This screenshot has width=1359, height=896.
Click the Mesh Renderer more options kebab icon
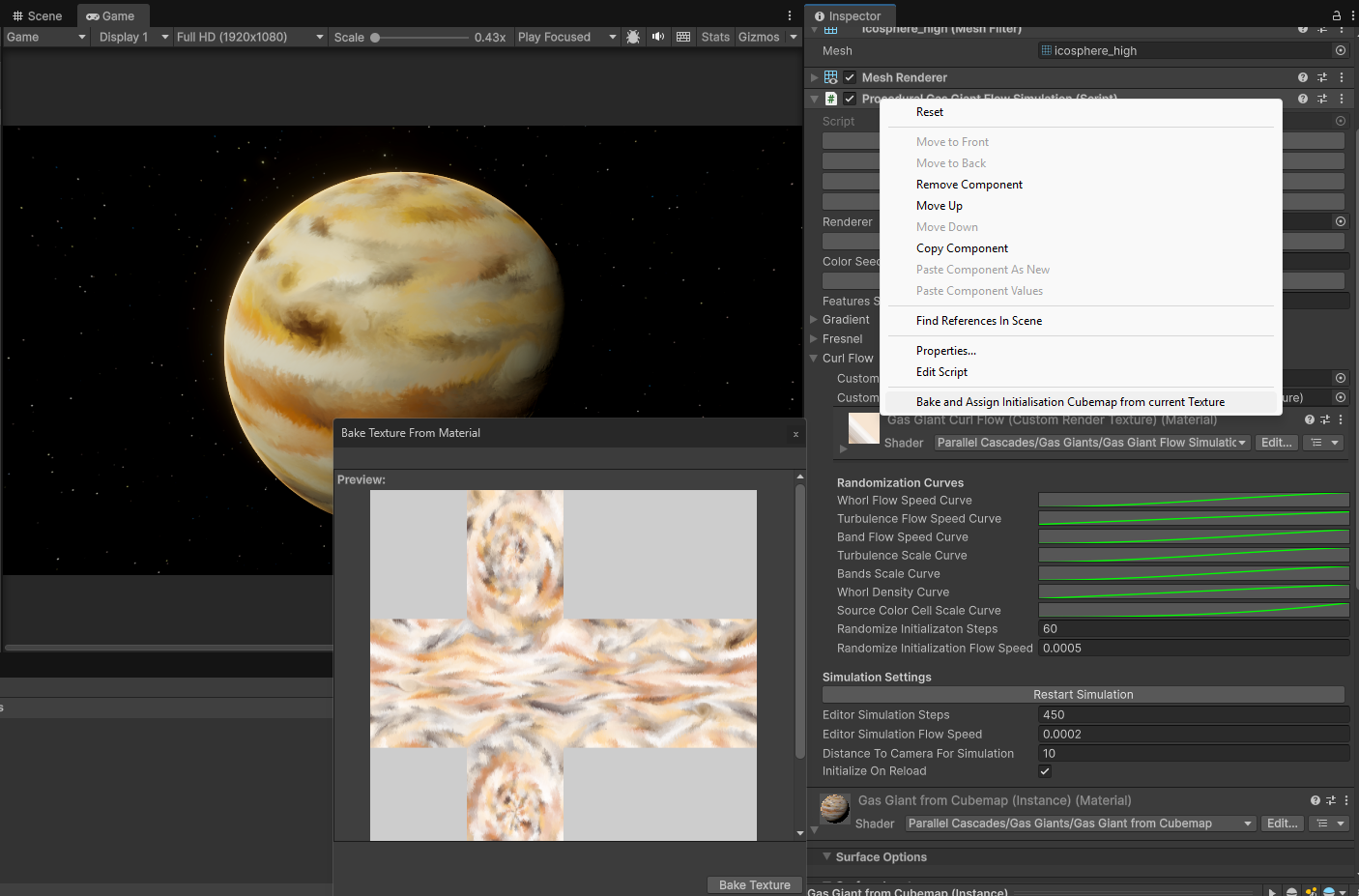(x=1341, y=77)
